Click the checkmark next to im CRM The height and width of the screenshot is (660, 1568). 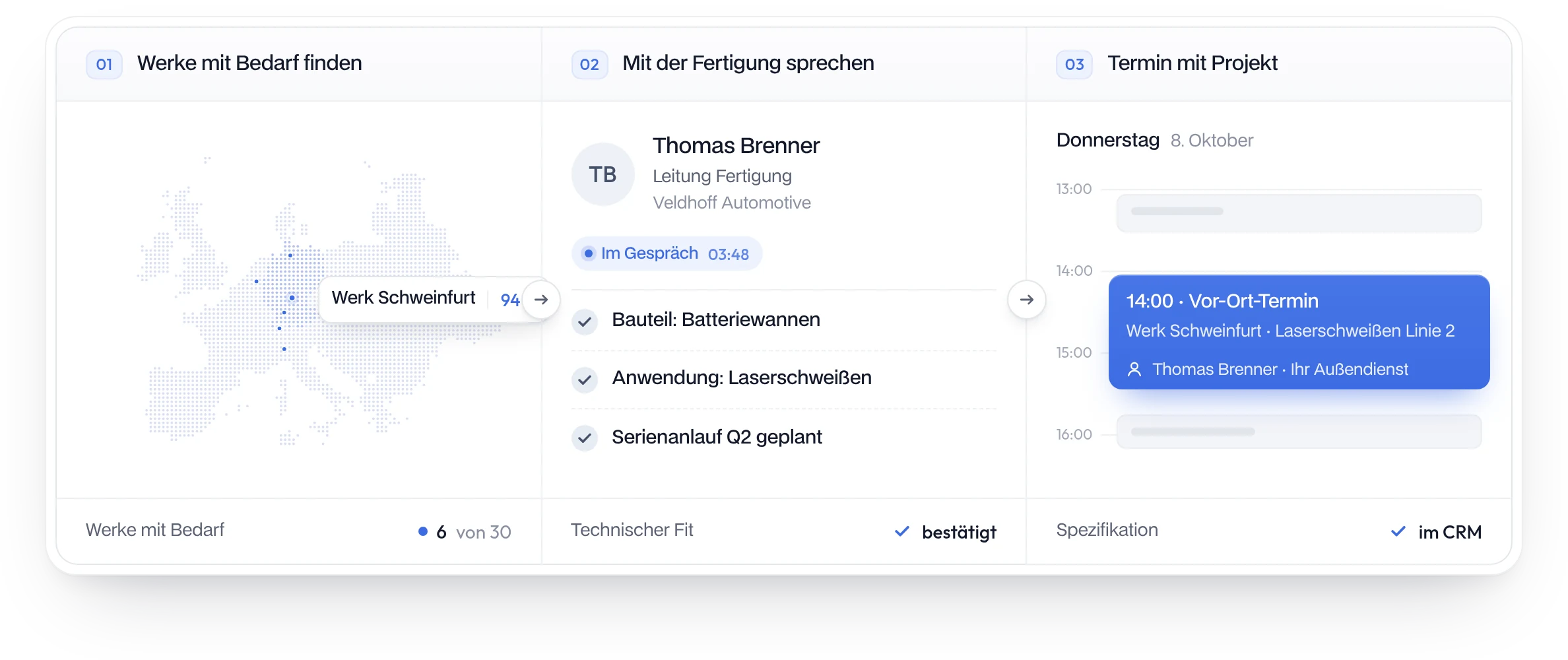click(x=1398, y=531)
